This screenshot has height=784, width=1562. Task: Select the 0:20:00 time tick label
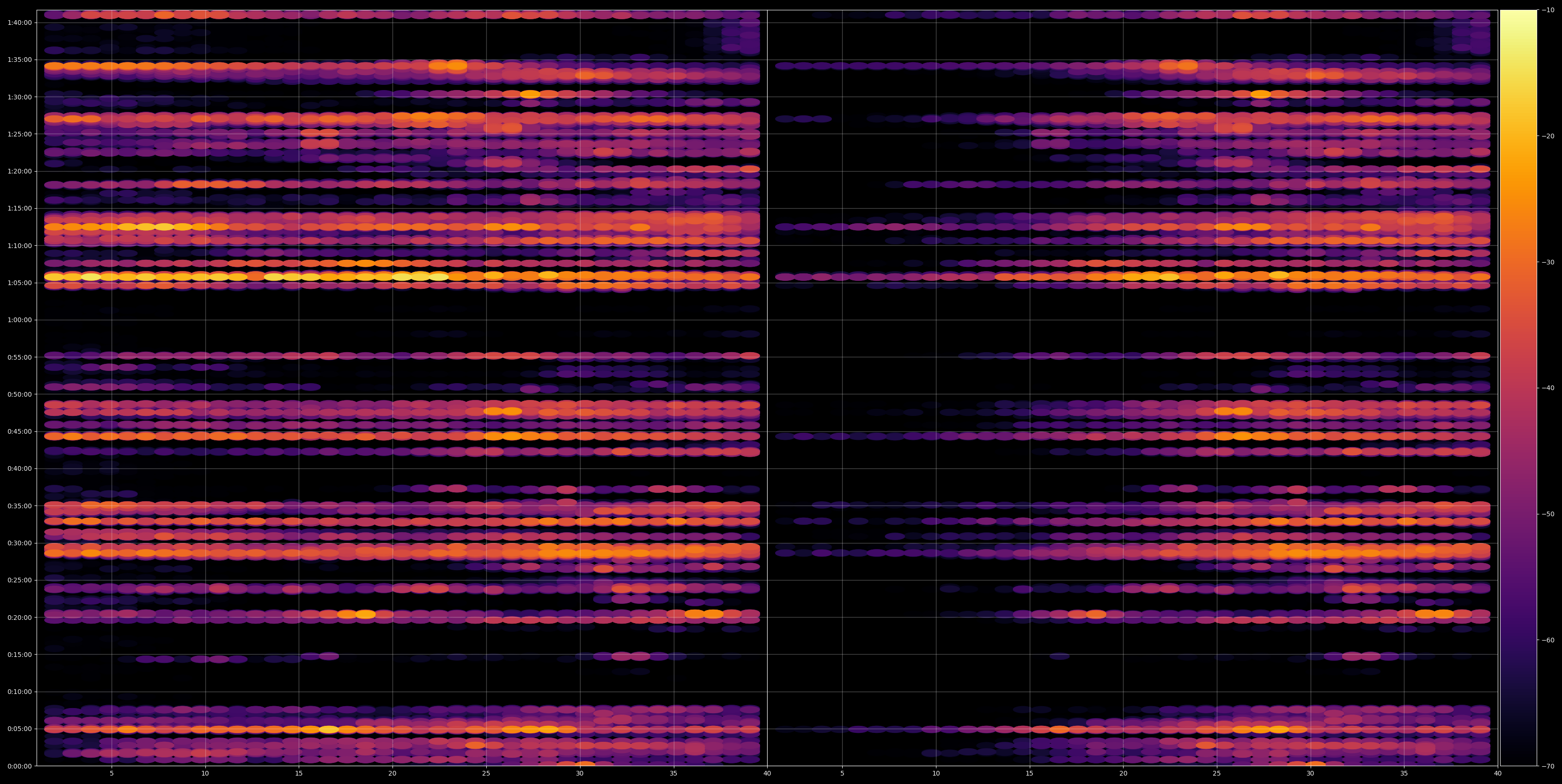(19, 618)
